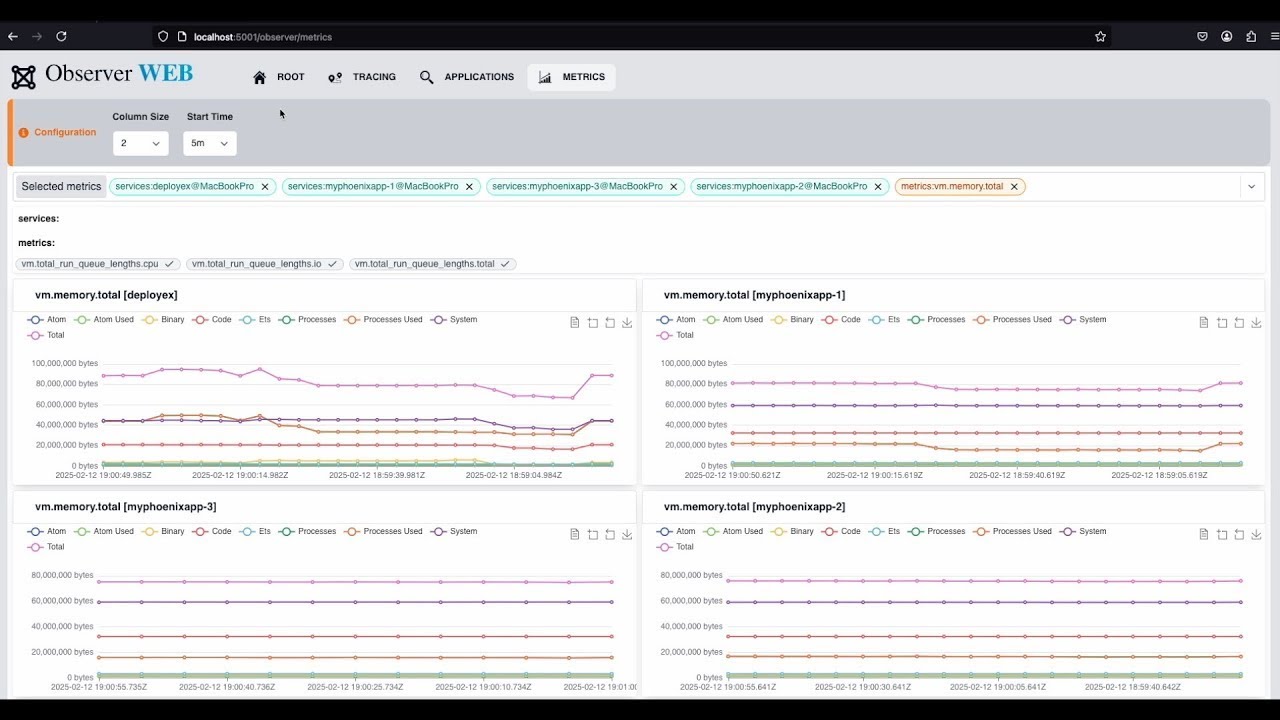1280x720 pixels.
Task: Open data view for [myphoenixapp-3] chart
Action: (x=575, y=534)
